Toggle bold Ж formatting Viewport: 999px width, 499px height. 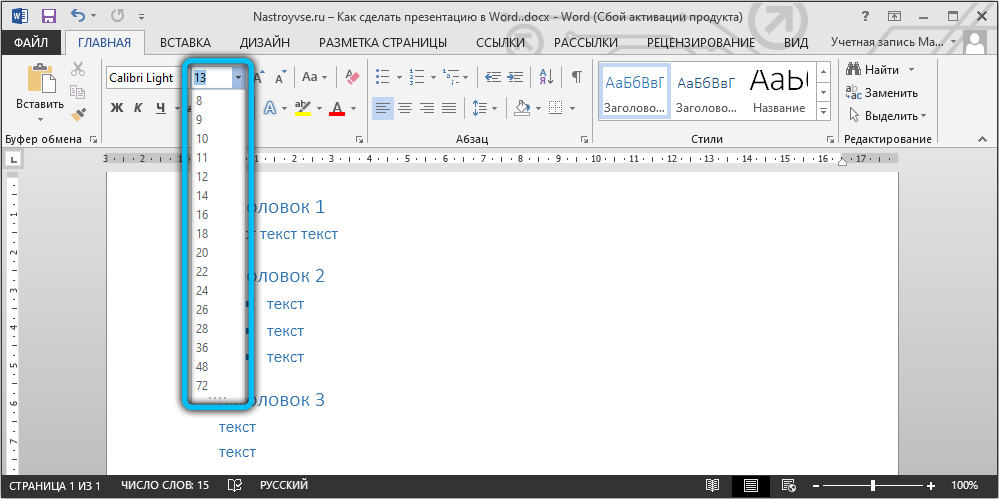[116, 108]
